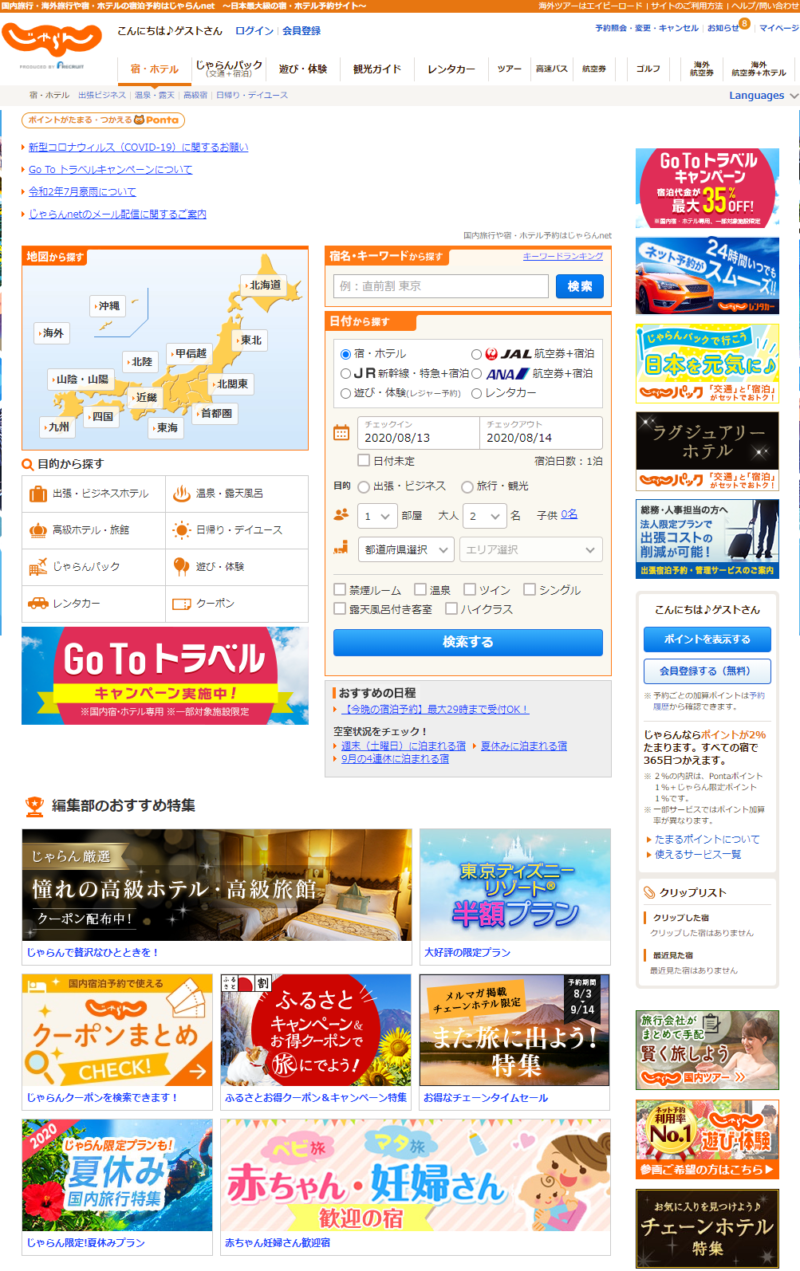The height and width of the screenshot is (1271, 800).
Task: Click the hot spring icon for 温泉・露天風呂
Action: tap(182, 493)
